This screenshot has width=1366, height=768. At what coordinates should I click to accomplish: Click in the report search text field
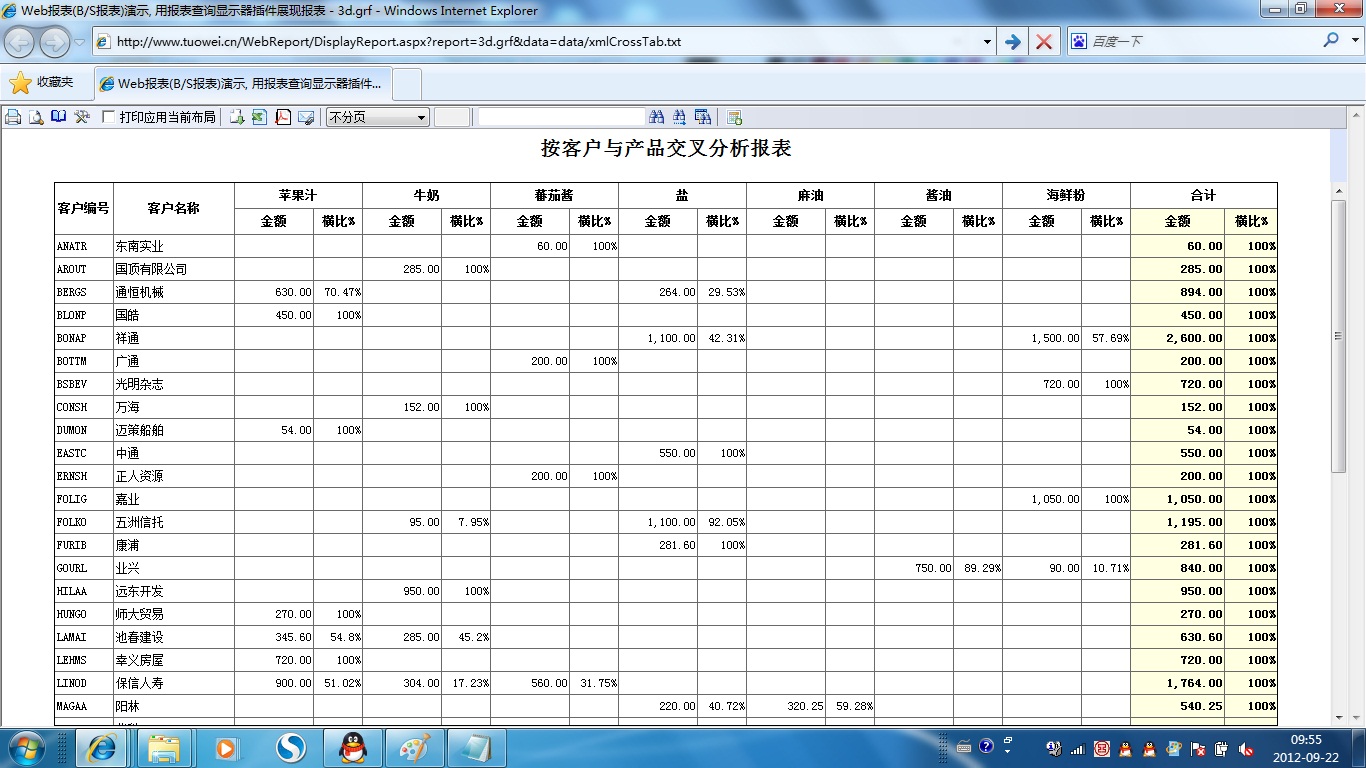pos(561,117)
